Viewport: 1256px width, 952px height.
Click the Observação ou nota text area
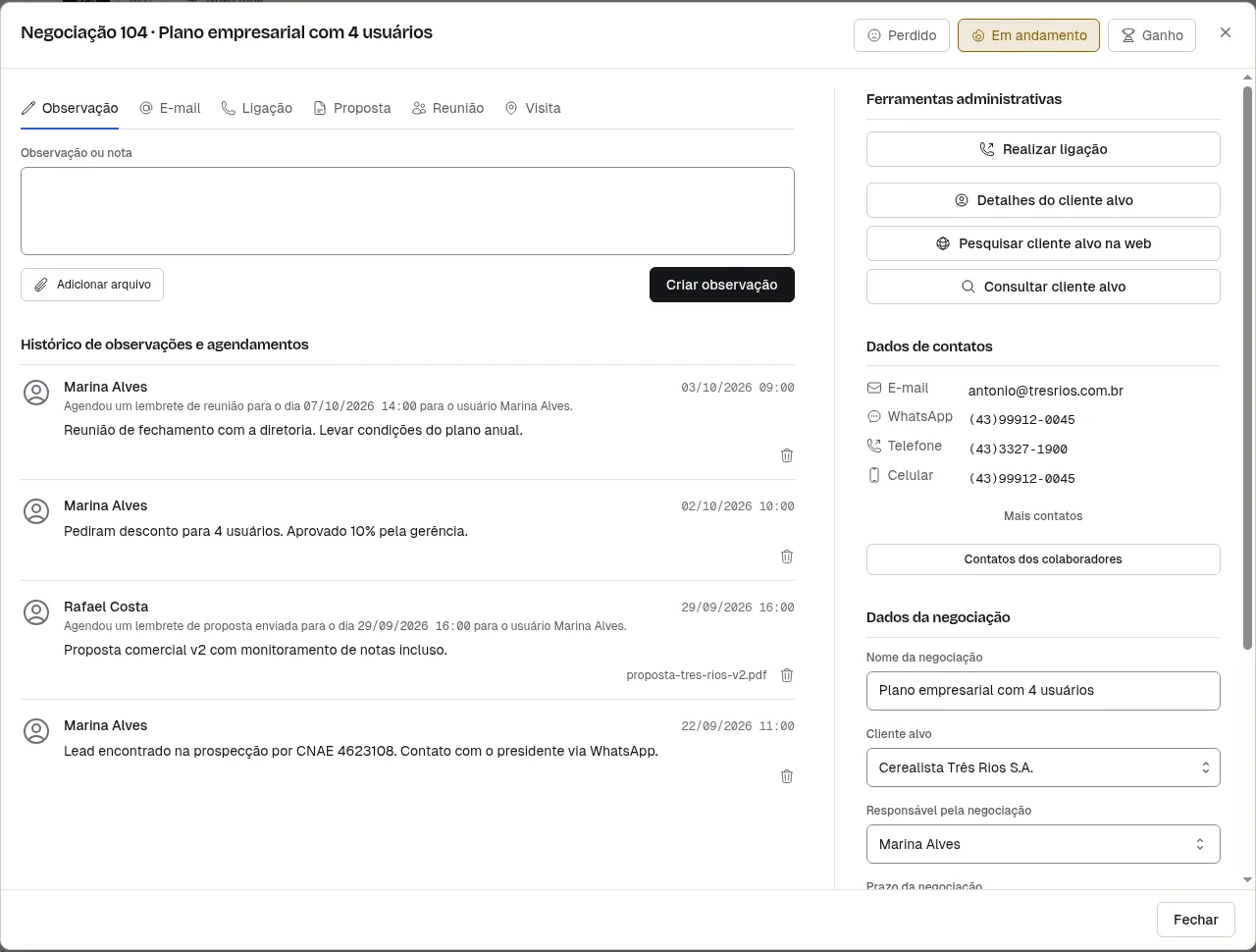(407, 211)
